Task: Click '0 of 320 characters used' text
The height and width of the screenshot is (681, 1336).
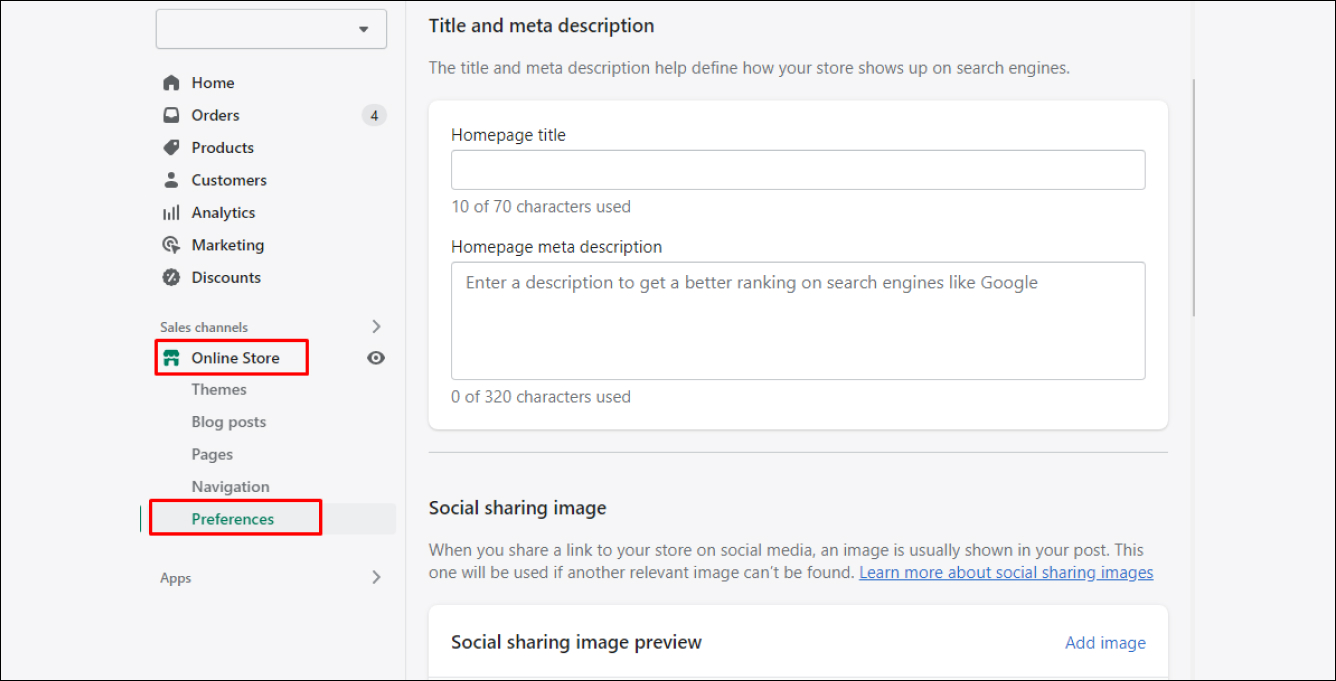Action: (x=541, y=397)
